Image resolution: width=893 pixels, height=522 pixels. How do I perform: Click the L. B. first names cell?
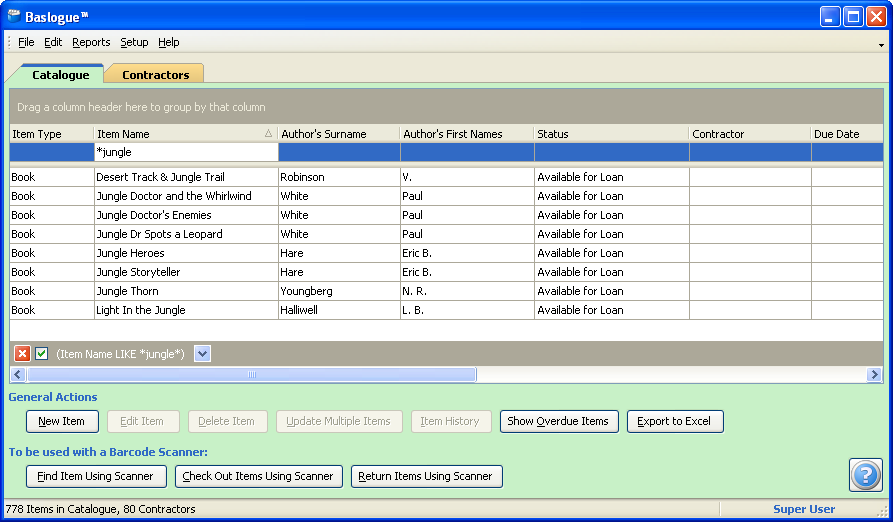468,310
